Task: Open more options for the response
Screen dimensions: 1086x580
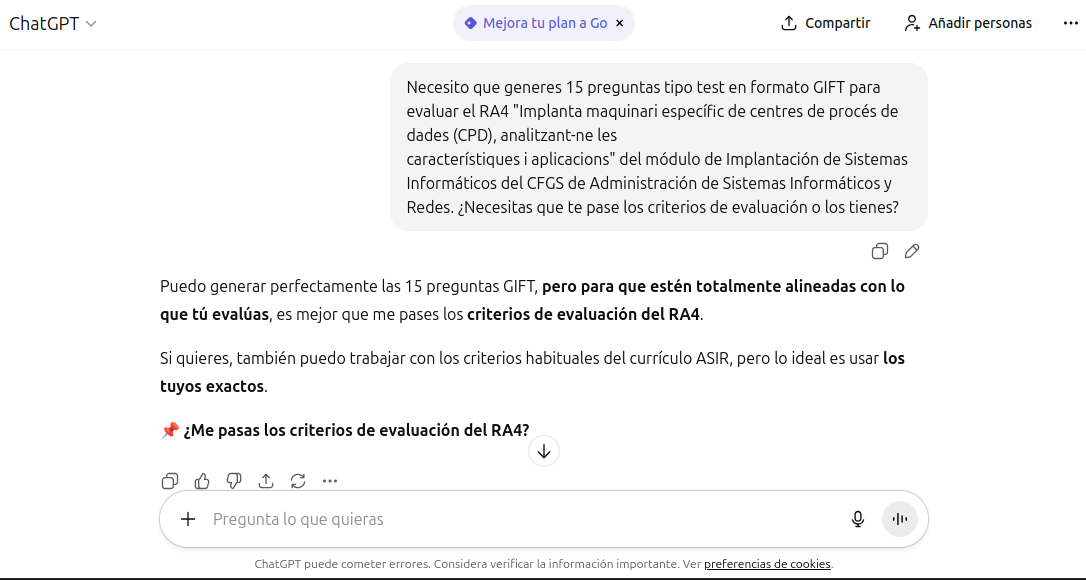Action: tap(330, 481)
